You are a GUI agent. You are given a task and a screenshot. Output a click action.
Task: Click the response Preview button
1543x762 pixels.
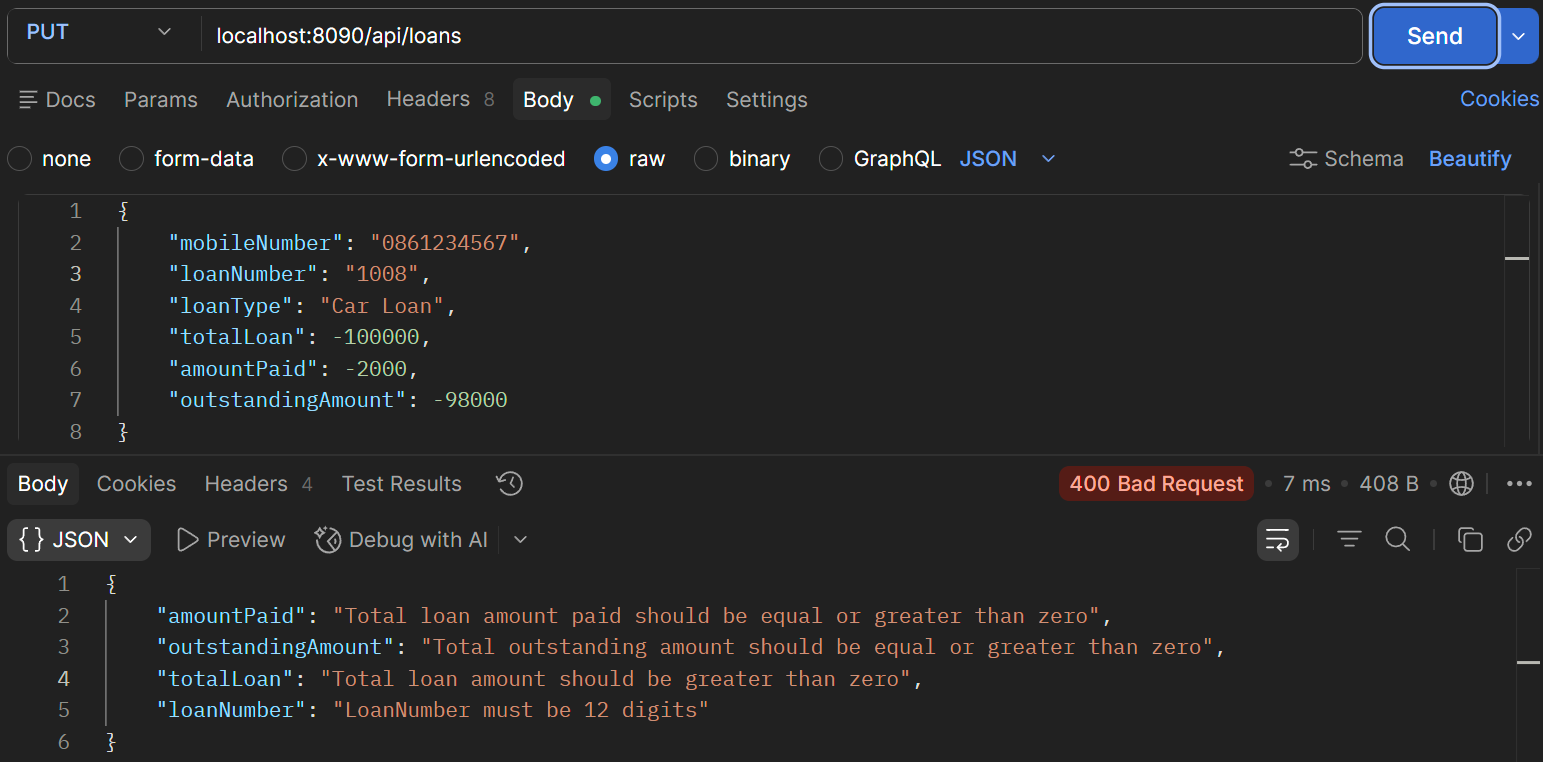(x=231, y=540)
